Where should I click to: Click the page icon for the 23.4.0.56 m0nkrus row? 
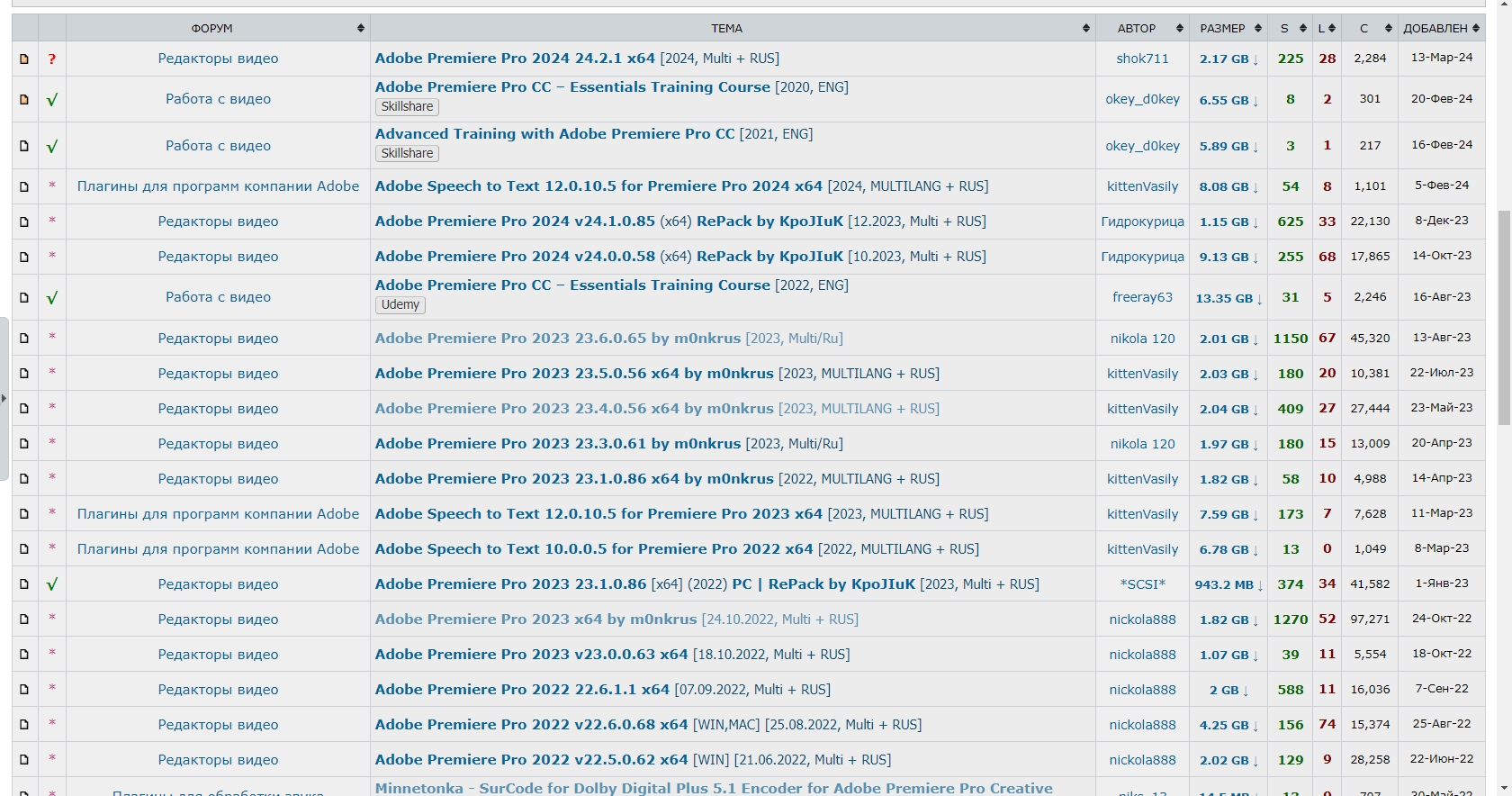click(24, 409)
